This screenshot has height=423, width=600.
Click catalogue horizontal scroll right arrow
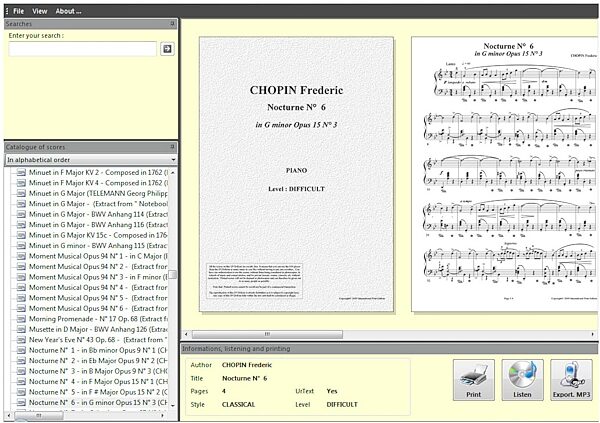[x=163, y=415]
